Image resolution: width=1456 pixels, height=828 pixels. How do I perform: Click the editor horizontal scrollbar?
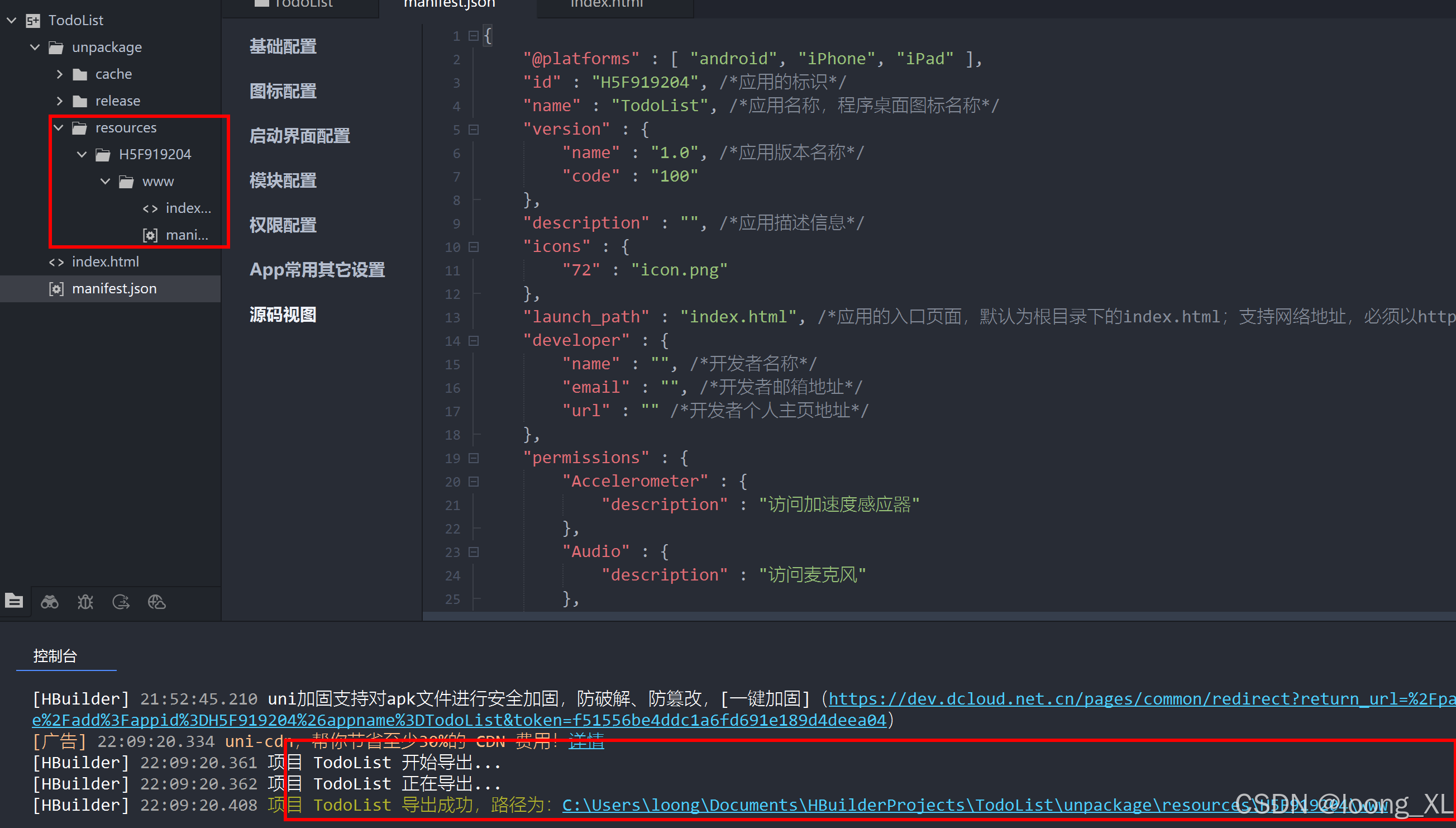coord(939,616)
